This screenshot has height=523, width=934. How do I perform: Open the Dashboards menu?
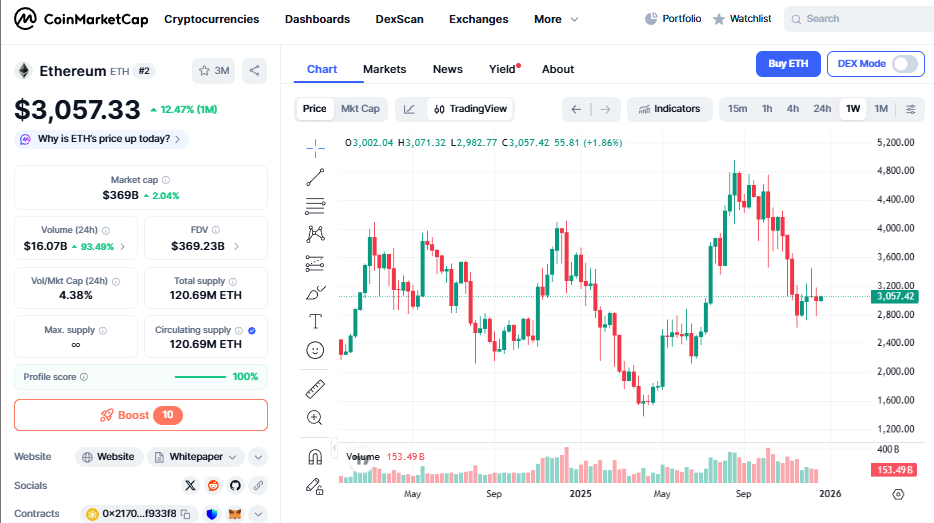coord(317,19)
